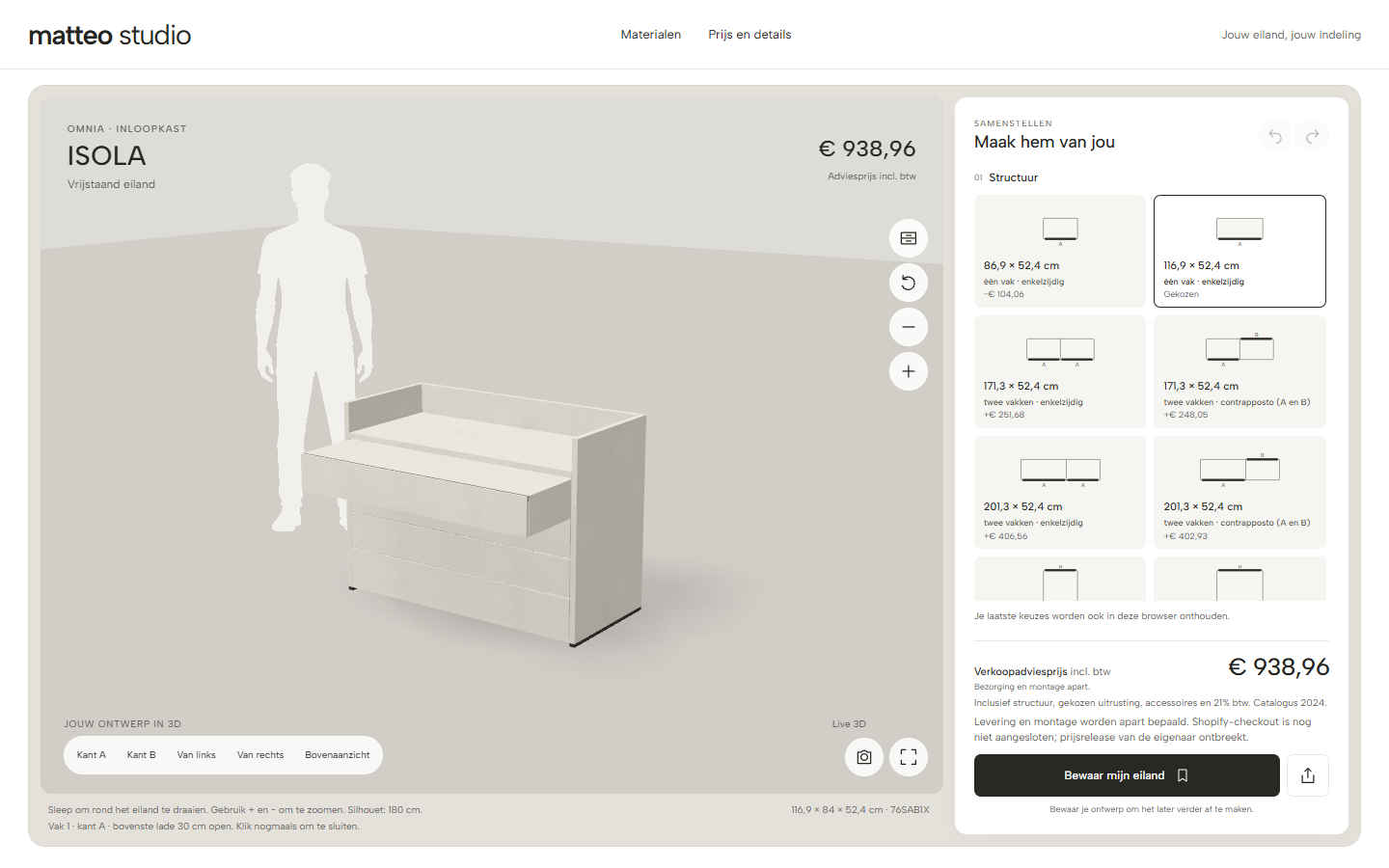Click the Structuur section heading
Viewport: 1389px width, 868px height.
1013,177
